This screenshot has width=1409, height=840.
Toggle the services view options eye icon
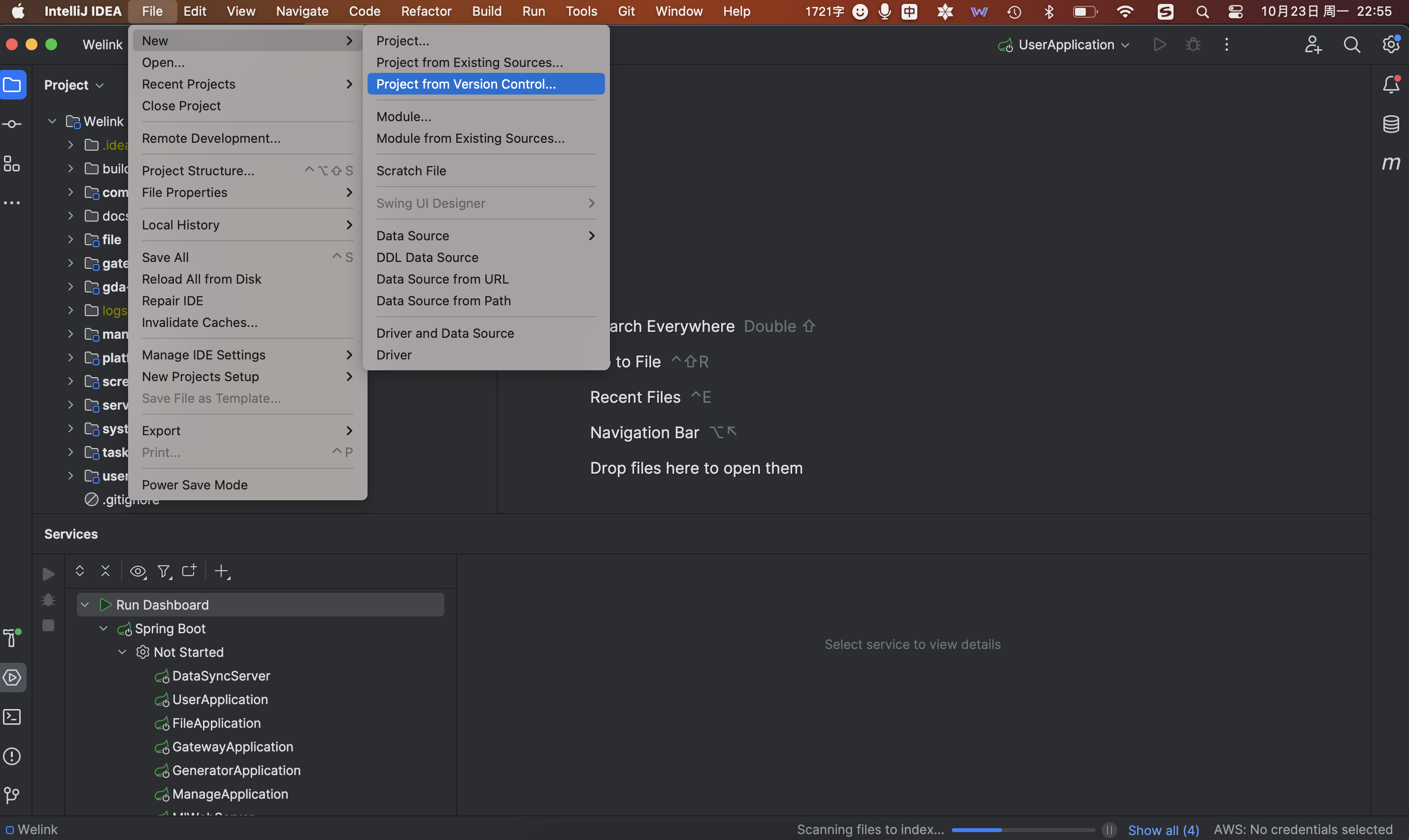point(137,572)
